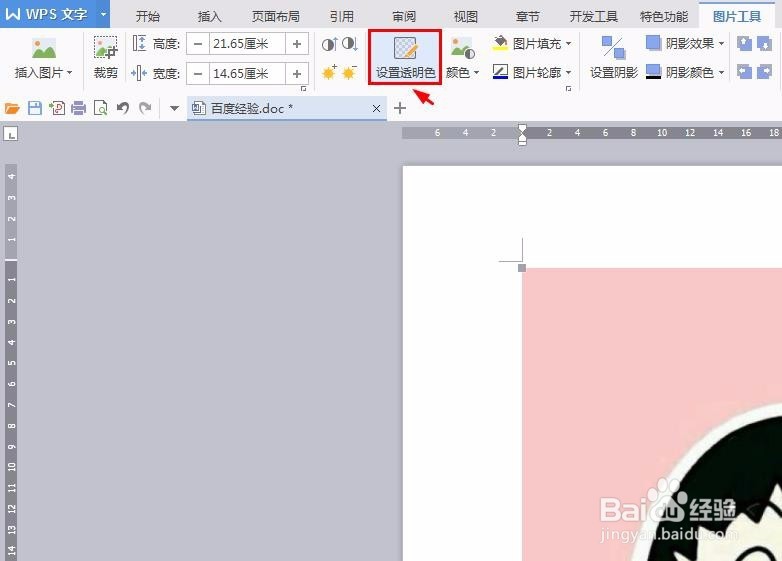Image resolution: width=782 pixels, height=561 pixels.
Task: Open the 阴影颜色 dropdown arrow
Action: coord(721,73)
